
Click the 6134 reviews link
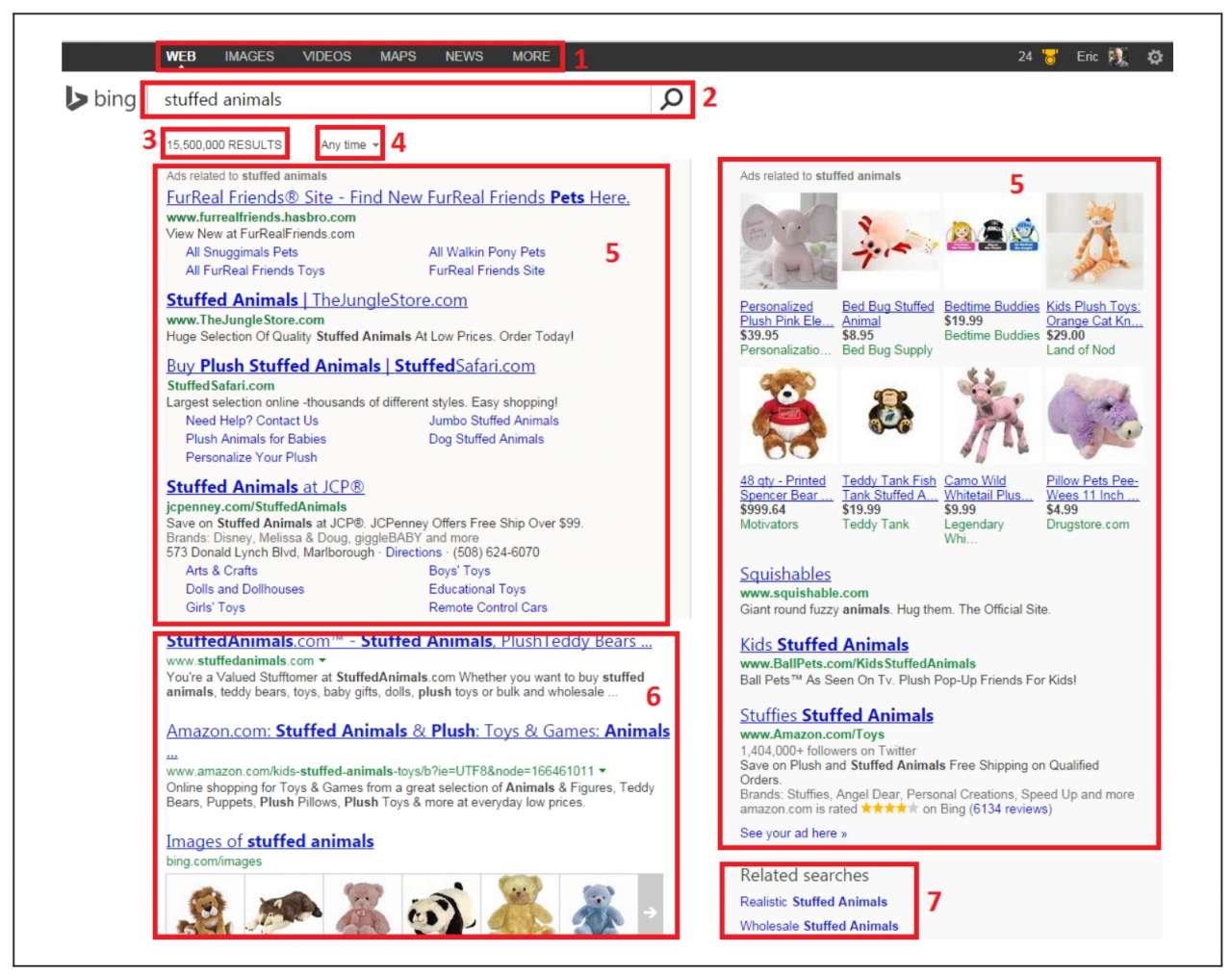pos(1010,809)
